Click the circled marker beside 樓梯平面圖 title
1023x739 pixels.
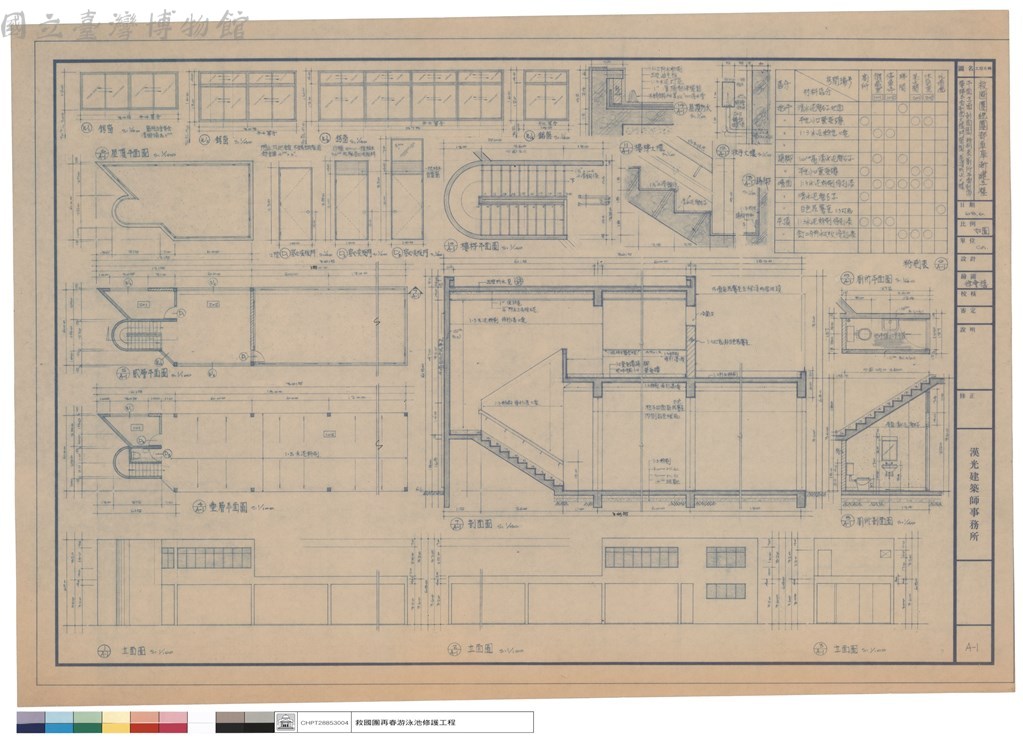[450, 247]
